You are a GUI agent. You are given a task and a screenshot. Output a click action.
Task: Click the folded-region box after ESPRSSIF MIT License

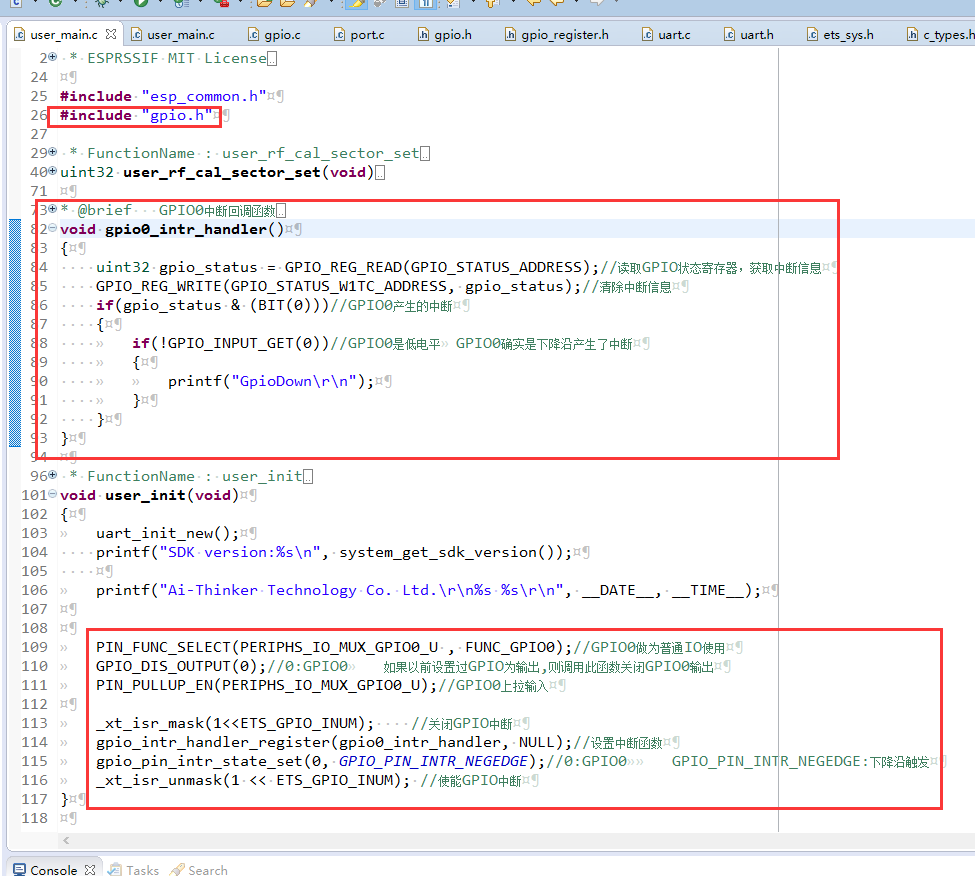click(272, 58)
